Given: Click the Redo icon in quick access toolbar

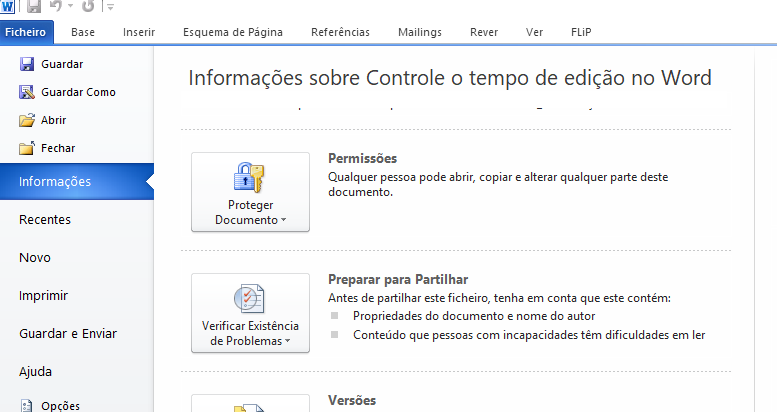Looking at the screenshot, I should 88,6.
